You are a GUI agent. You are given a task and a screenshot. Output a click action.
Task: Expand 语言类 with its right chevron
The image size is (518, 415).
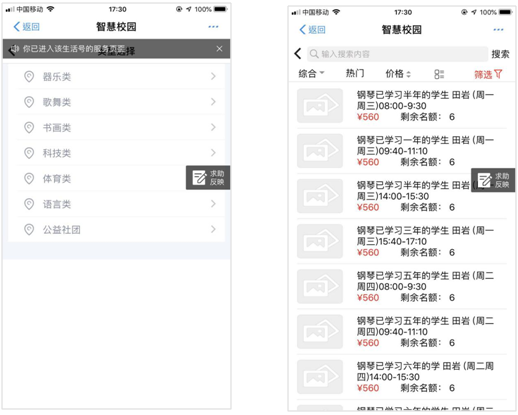(x=213, y=204)
